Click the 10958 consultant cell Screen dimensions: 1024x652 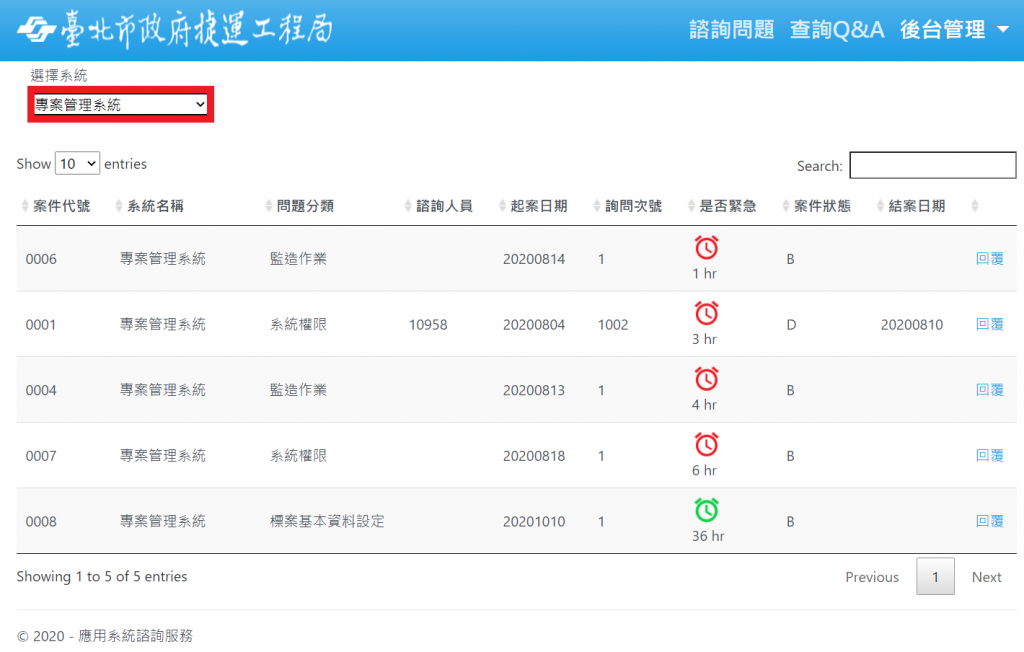[x=428, y=325]
